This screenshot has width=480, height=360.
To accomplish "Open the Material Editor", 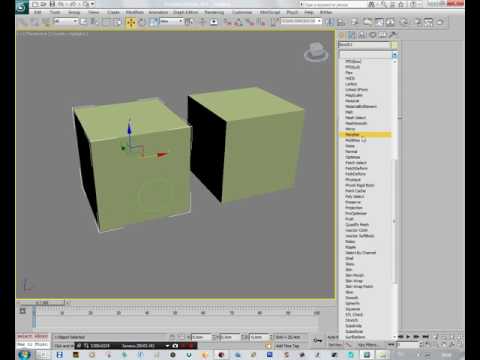I will [404, 22].
